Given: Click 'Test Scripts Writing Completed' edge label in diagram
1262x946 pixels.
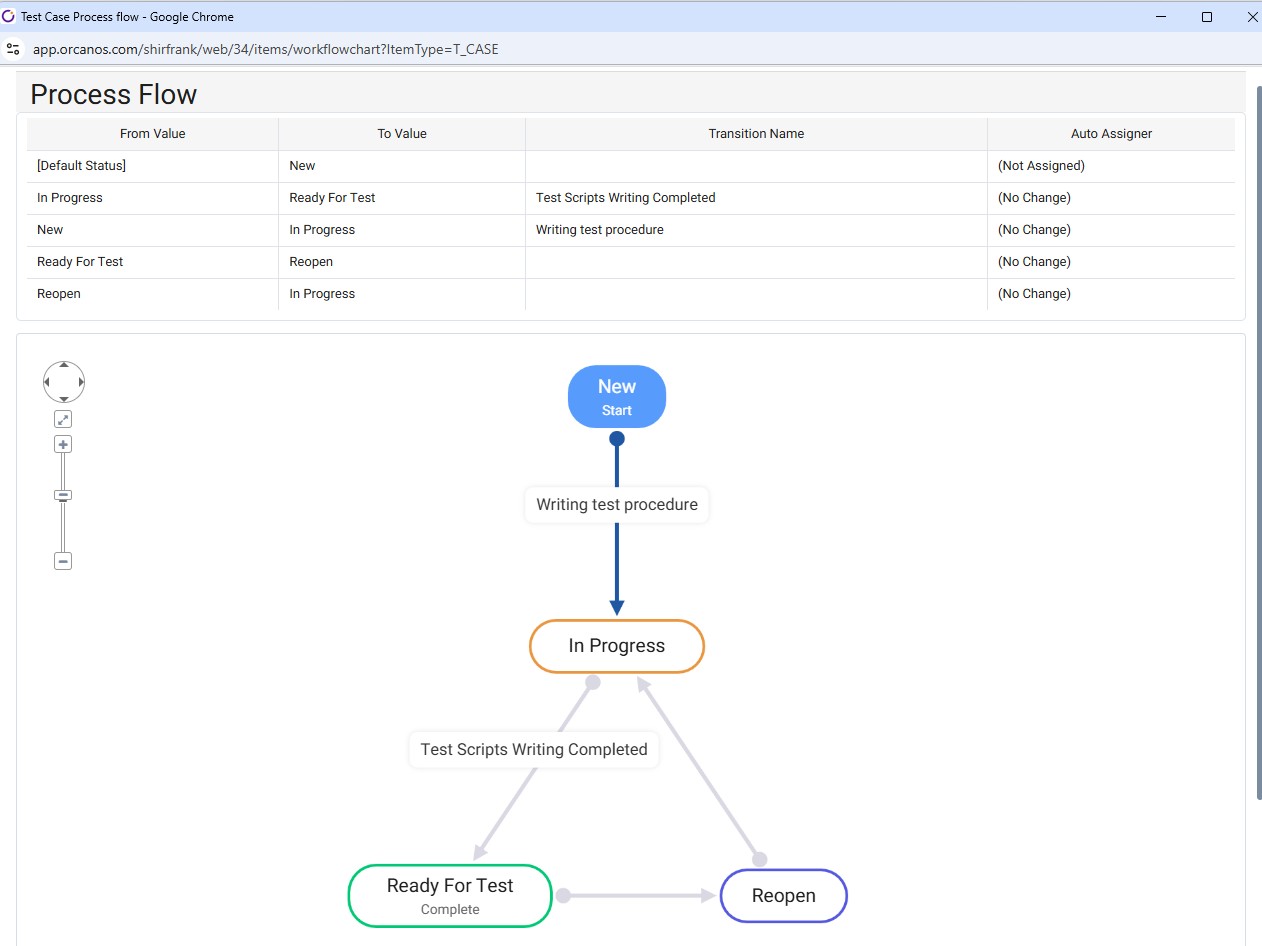Looking at the screenshot, I should 534,749.
